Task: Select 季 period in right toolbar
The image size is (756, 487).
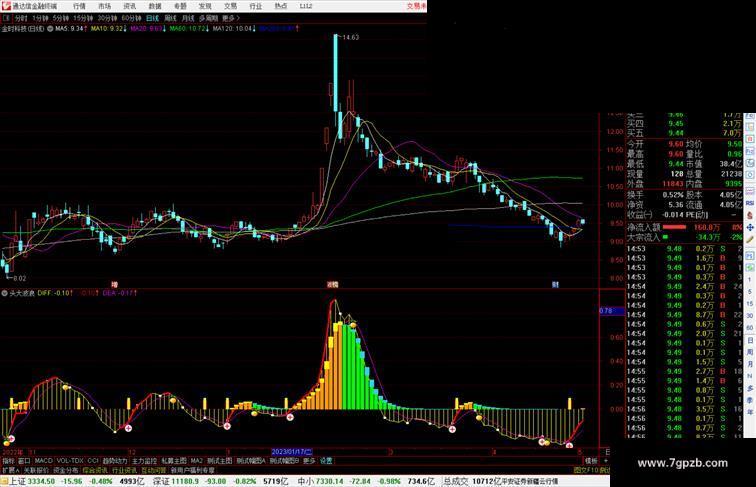Action: pos(750,400)
